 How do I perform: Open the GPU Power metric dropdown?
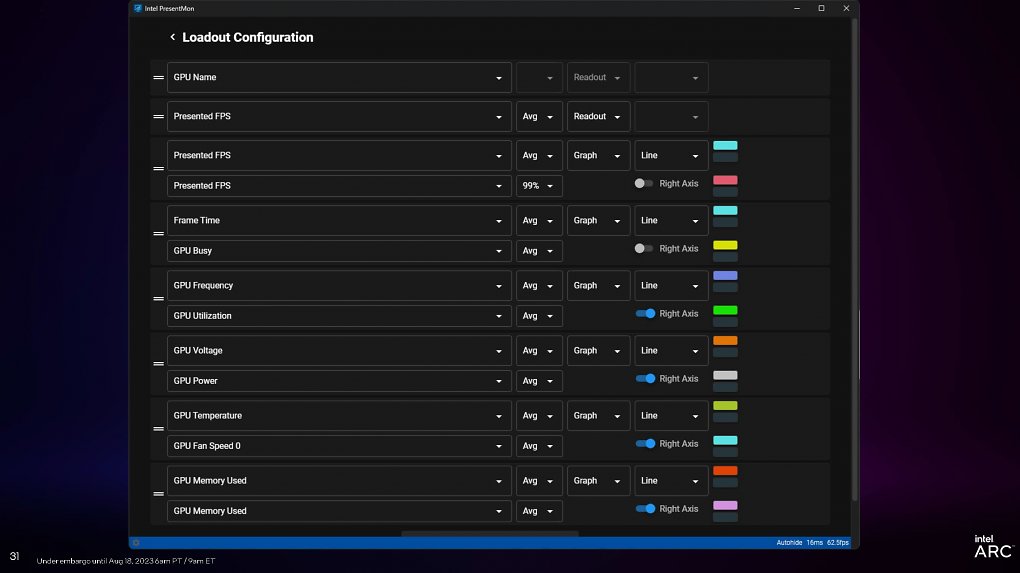coord(339,381)
